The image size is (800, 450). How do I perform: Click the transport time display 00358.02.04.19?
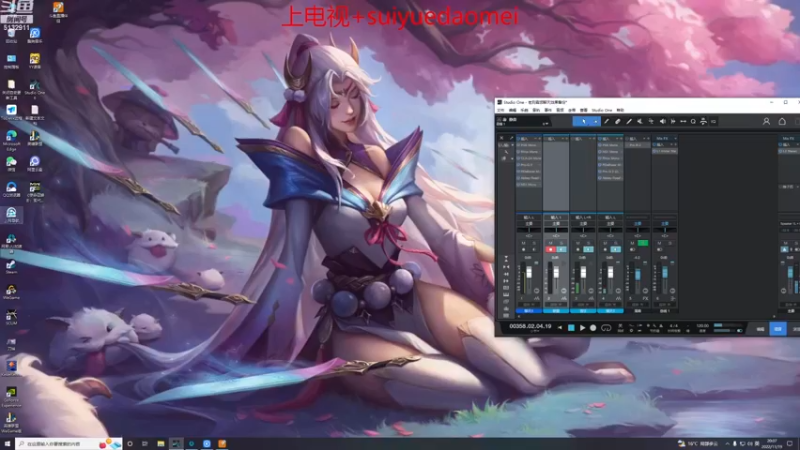click(530, 326)
